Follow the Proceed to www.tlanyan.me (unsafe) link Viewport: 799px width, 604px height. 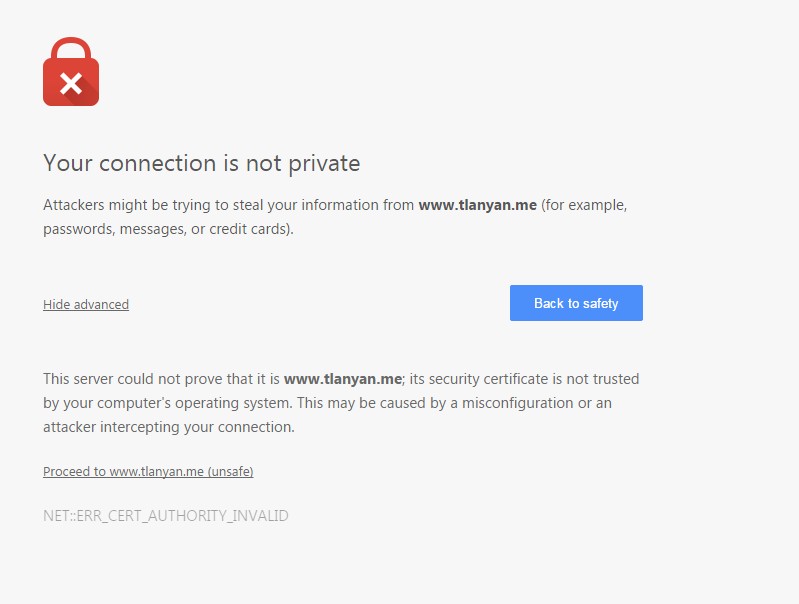(155, 471)
